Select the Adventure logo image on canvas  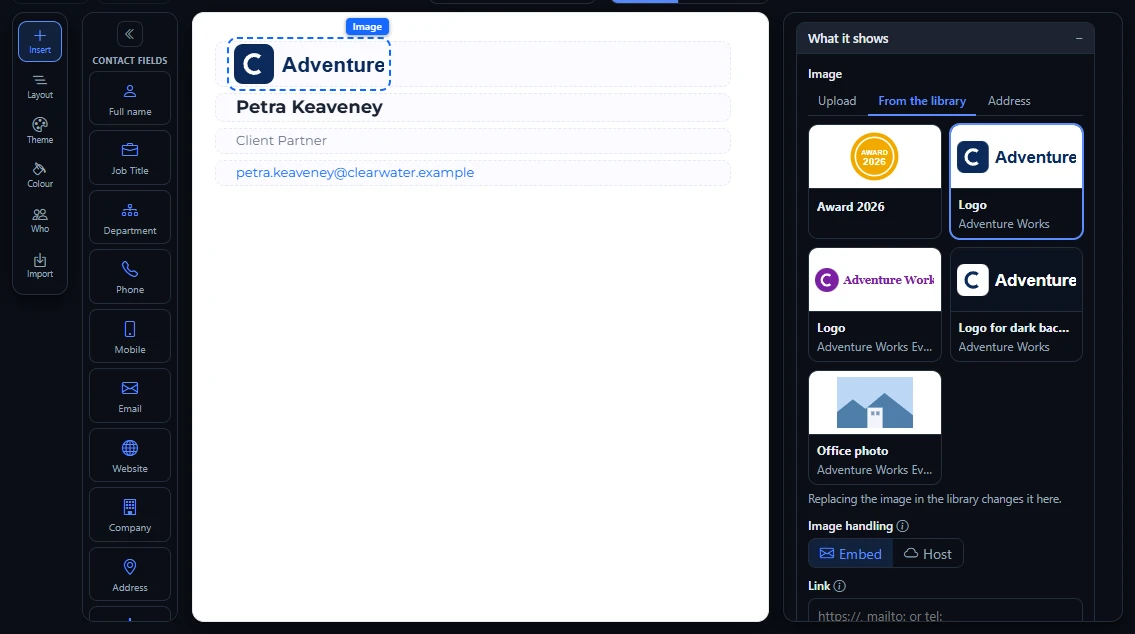point(309,64)
